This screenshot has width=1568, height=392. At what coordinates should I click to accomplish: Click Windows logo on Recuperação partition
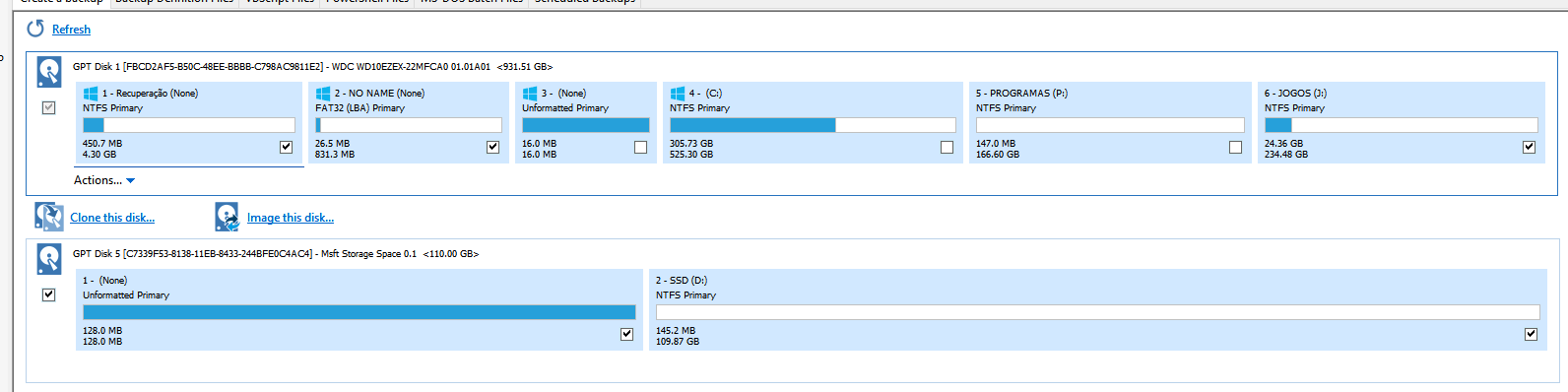point(91,94)
